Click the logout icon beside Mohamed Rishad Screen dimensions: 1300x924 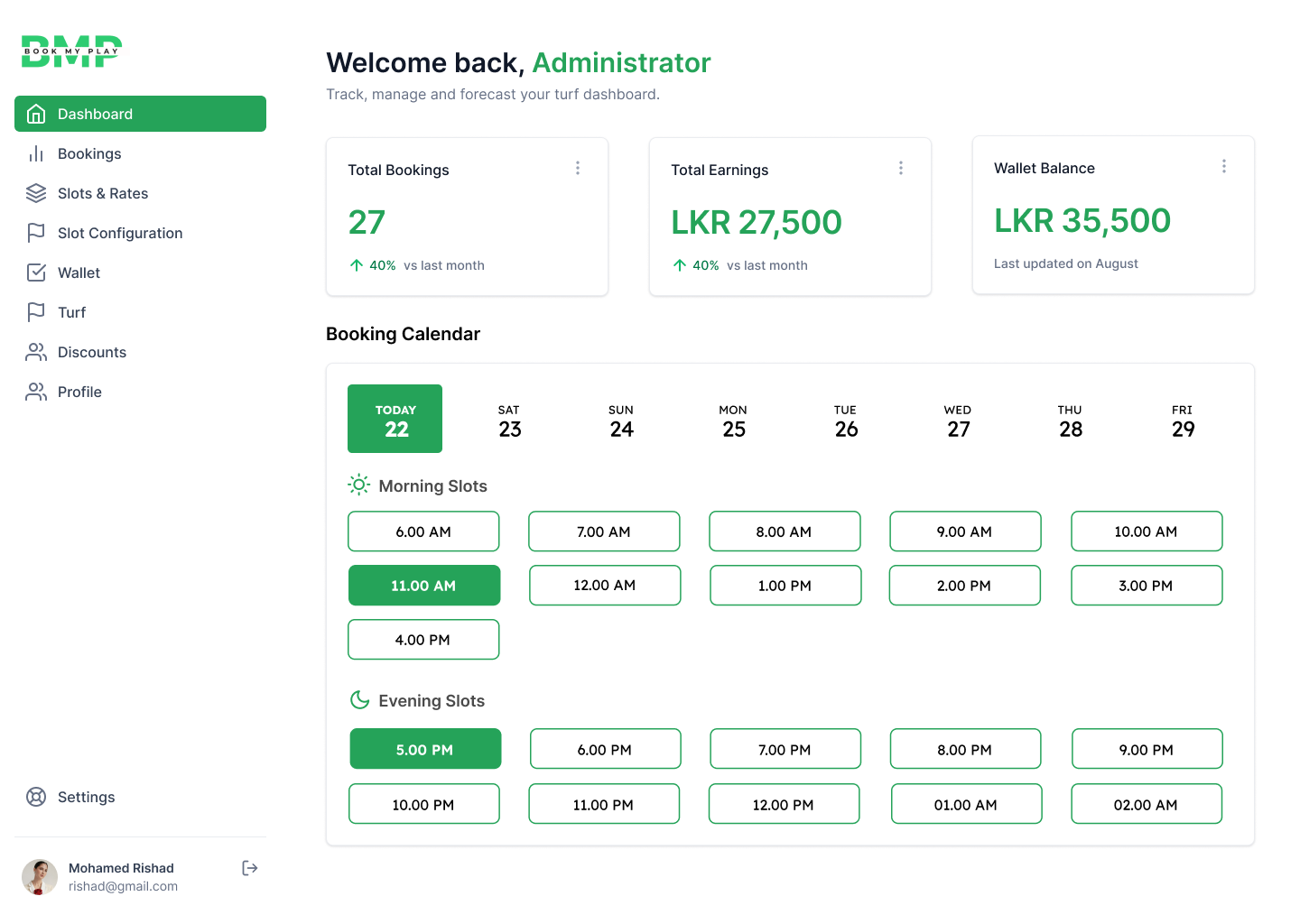(x=250, y=868)
